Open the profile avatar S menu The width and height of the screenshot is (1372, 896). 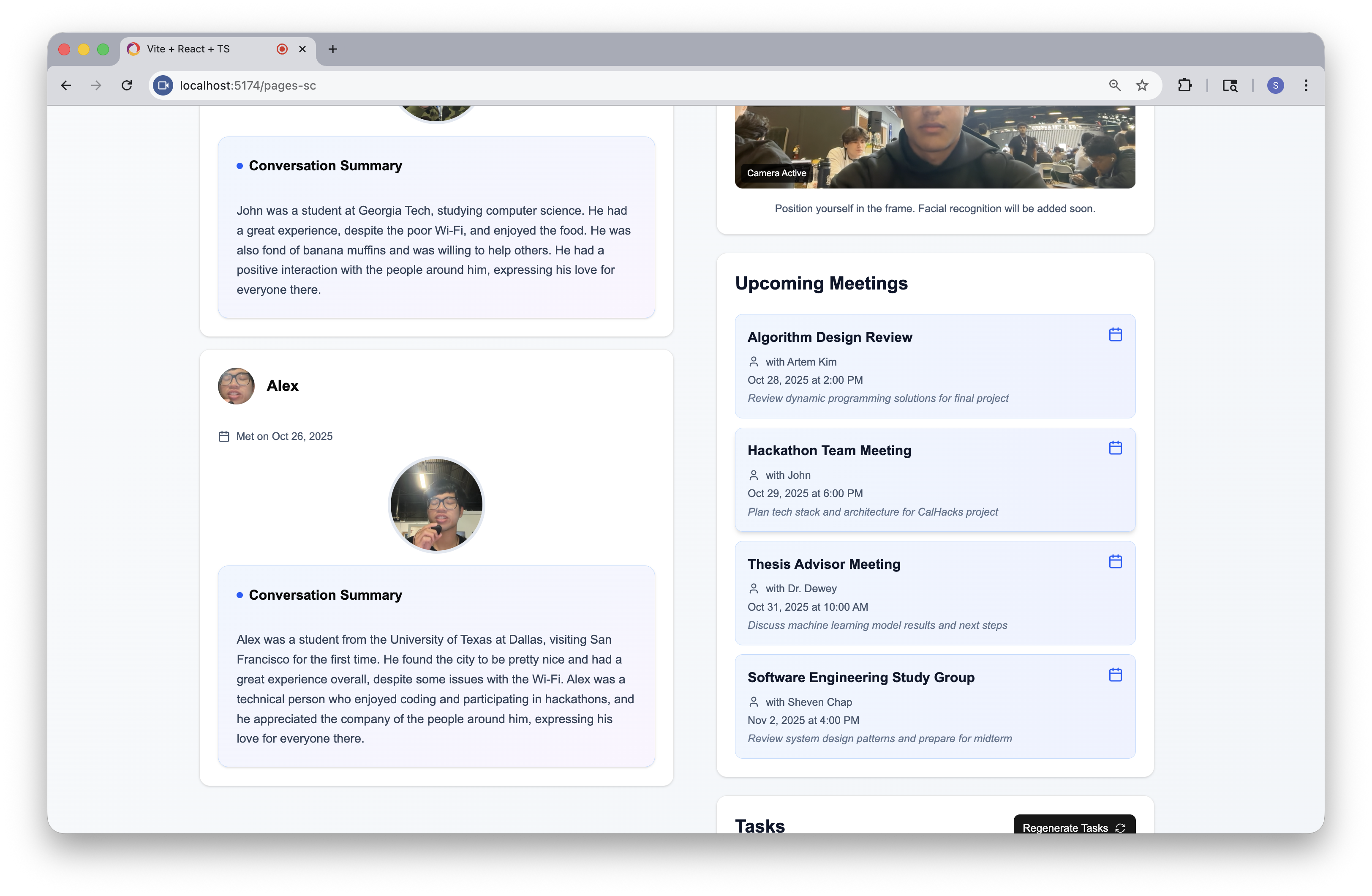(x=1275, y=85)
